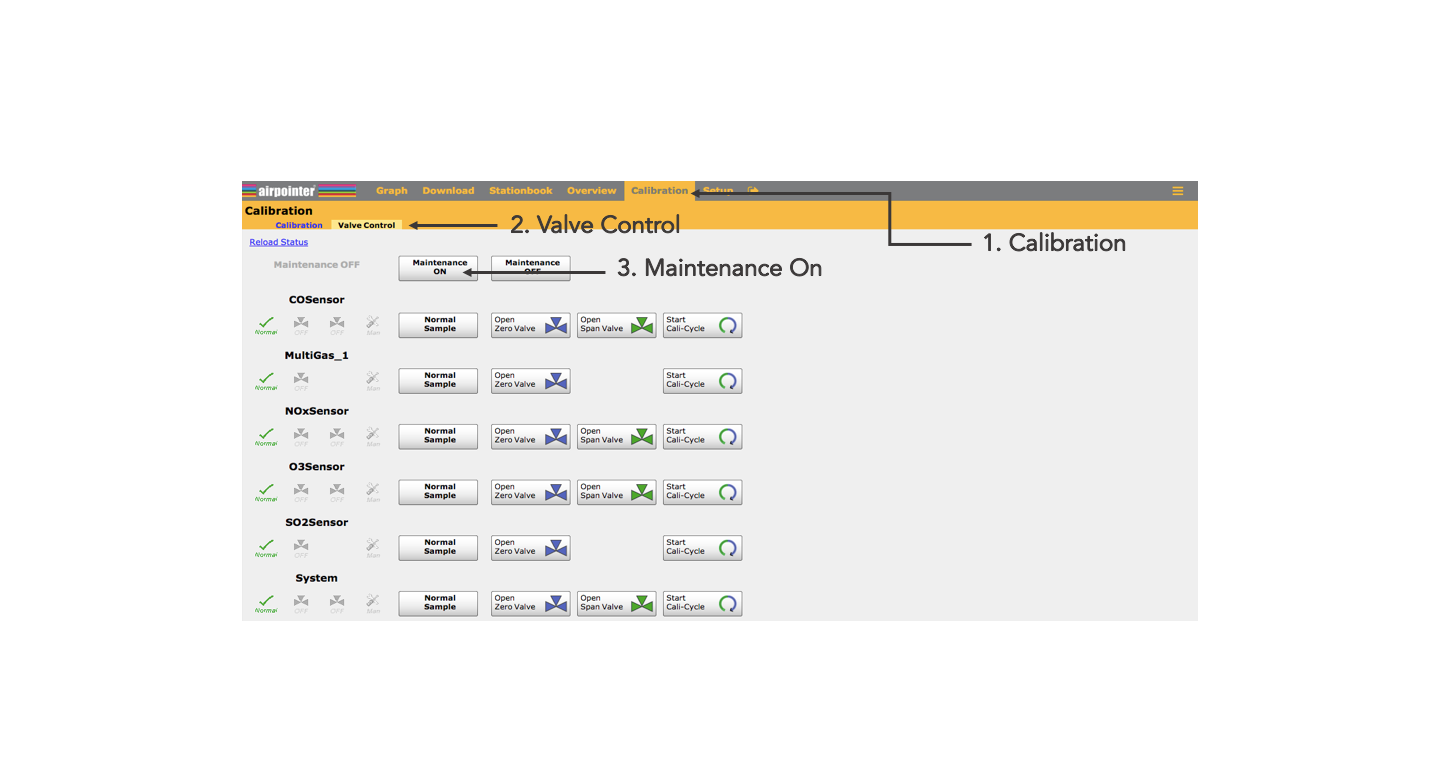
Task: Turn Maintenance ON
Action: click(x=439, y=267)
